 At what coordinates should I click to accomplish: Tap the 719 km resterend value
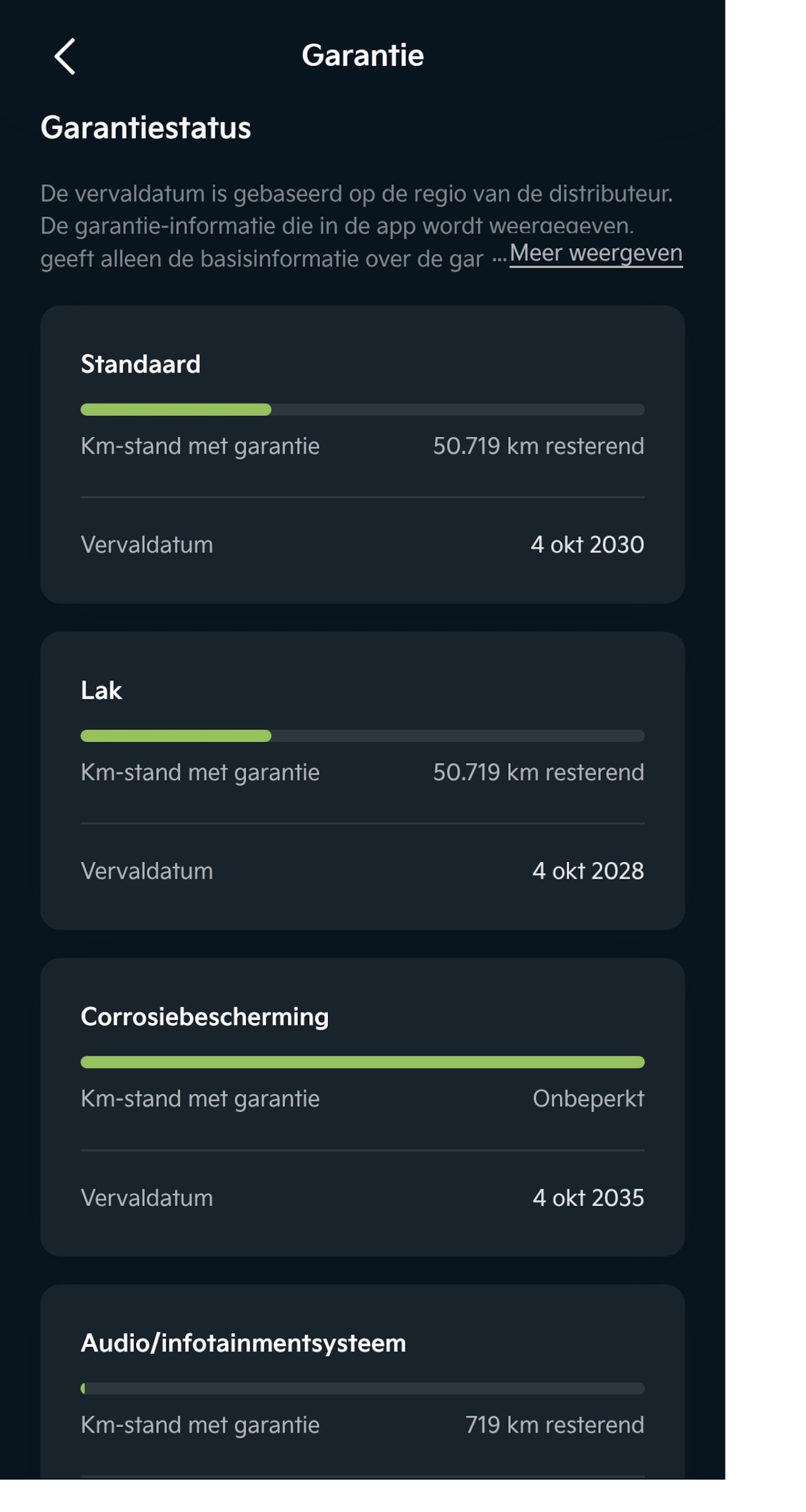tap(554, 1425)
